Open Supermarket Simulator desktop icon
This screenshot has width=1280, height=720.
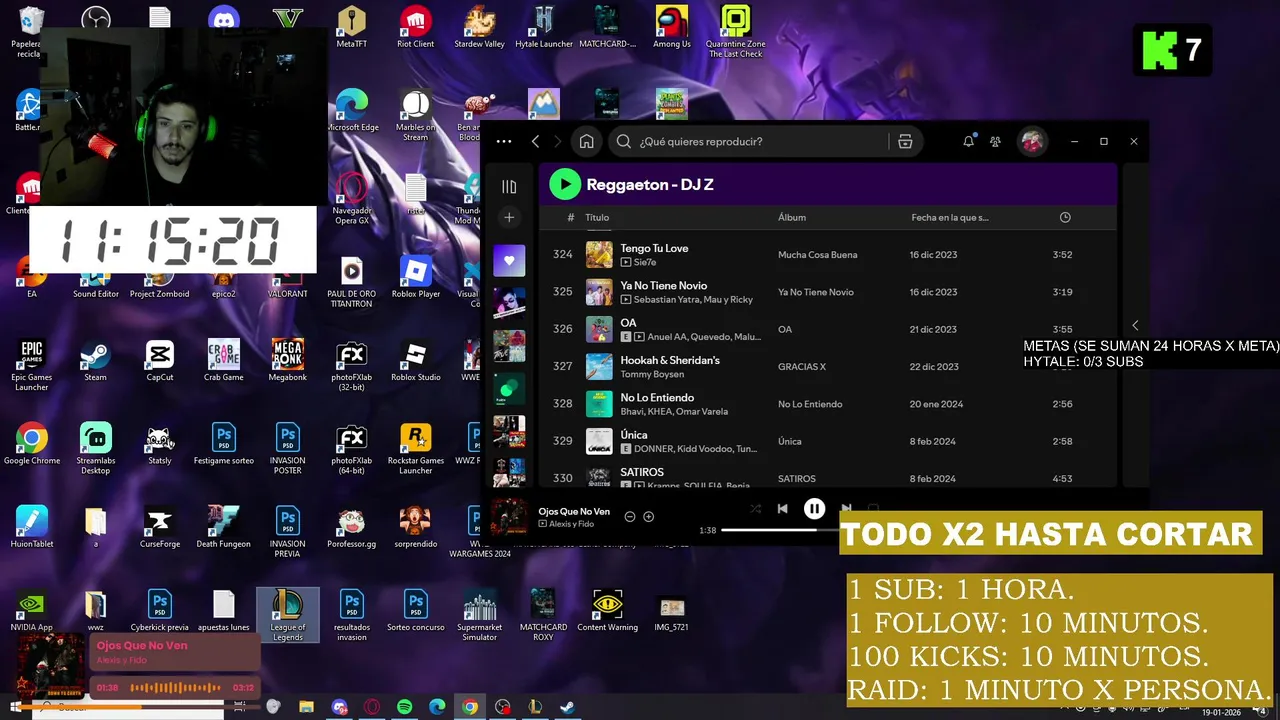coord(479,615)
